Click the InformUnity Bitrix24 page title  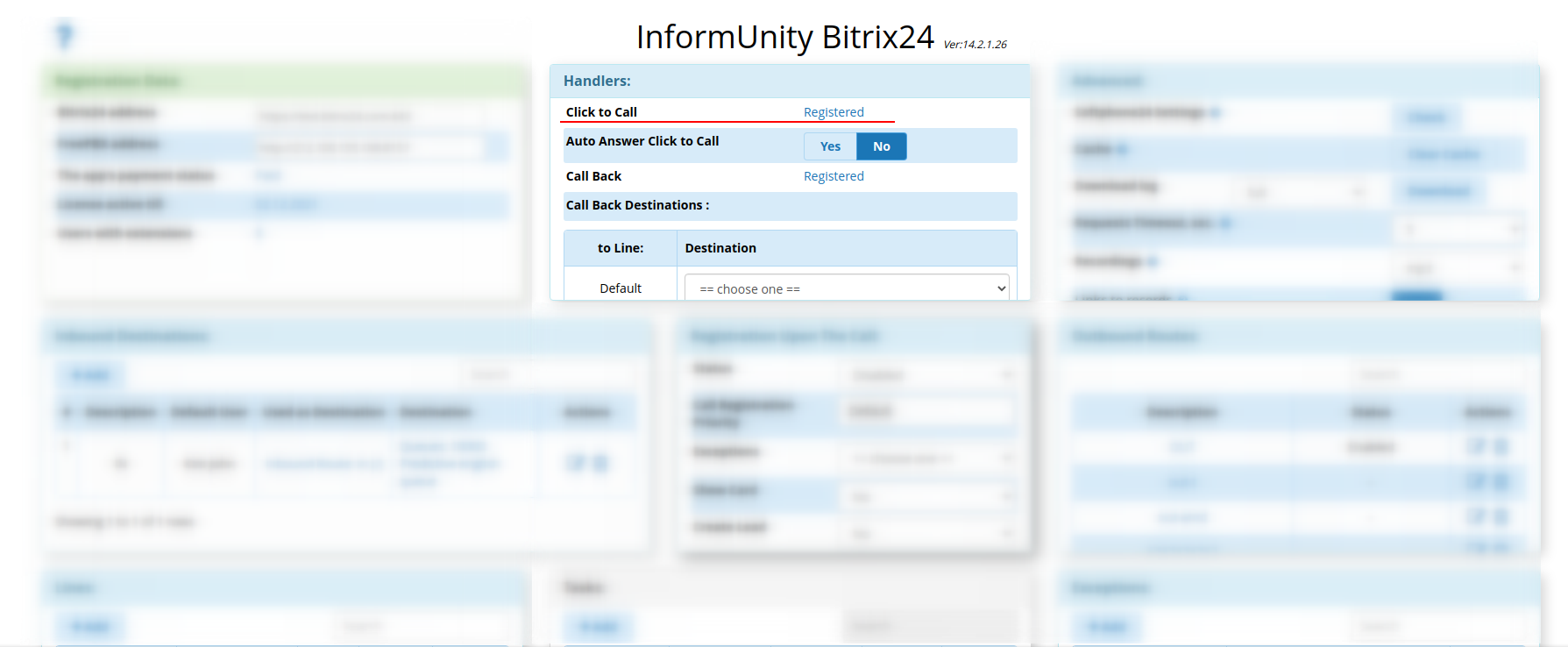point(785,37)
